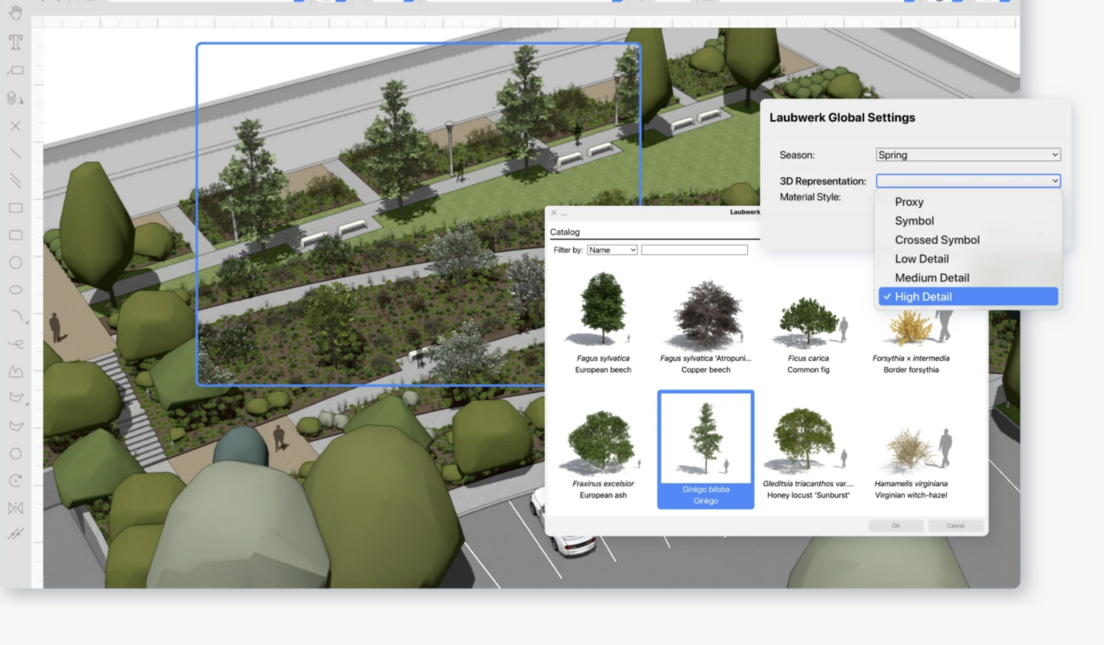Click the catalog filter text field

click(695, 249)
